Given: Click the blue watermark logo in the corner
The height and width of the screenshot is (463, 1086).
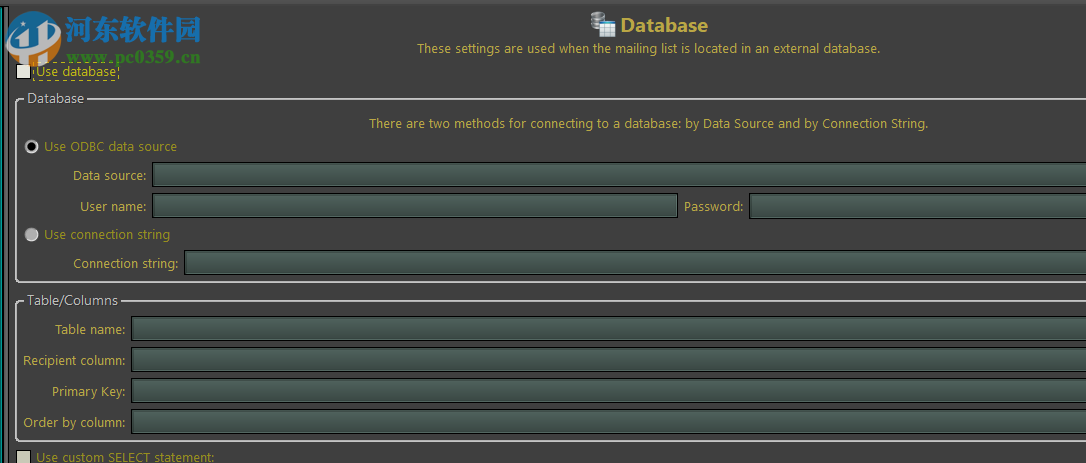Looking at the screenshot, I should pyautogui.click(x=32, y=37).
